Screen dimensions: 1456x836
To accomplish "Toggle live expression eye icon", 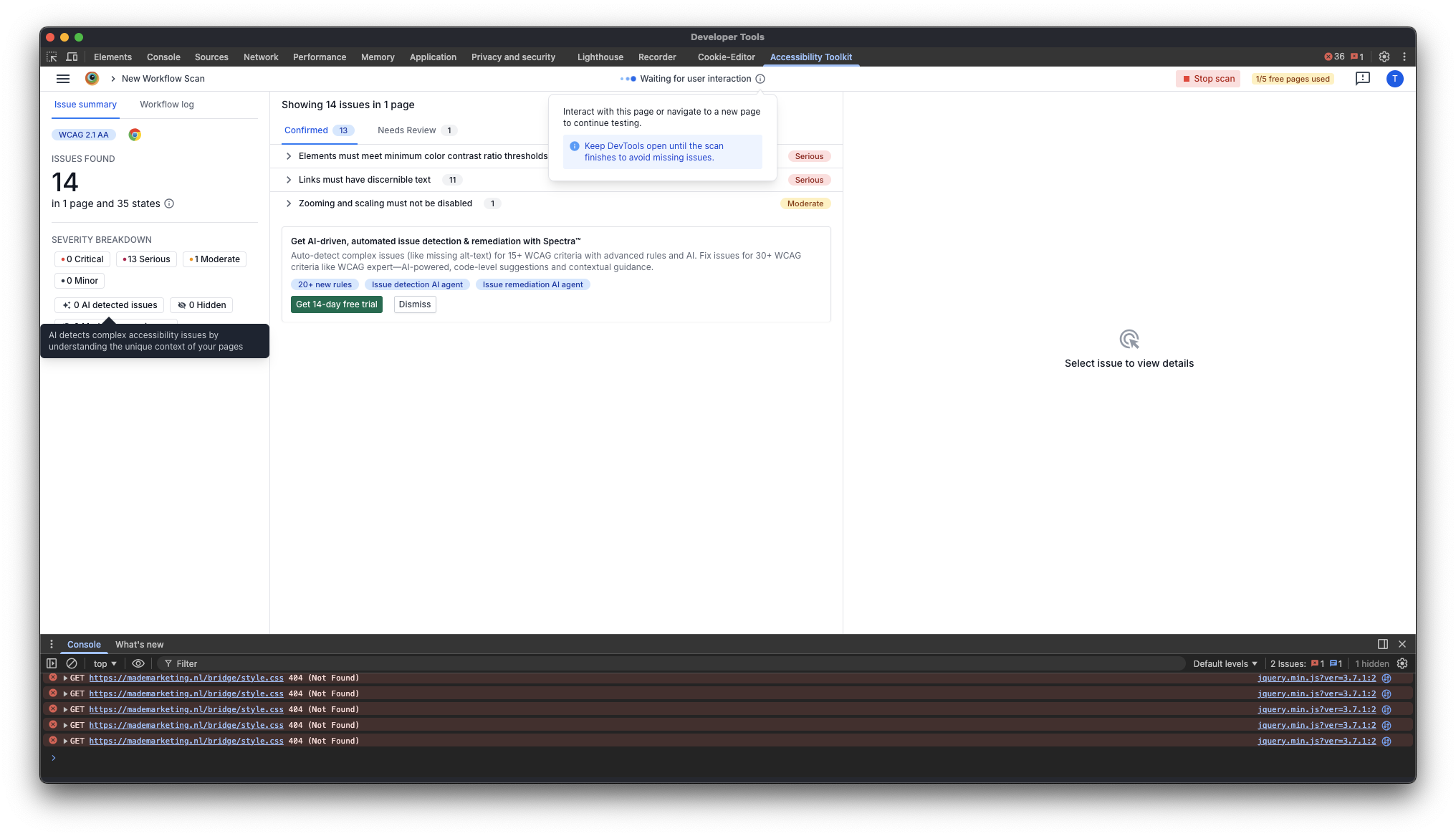I will click(138, 663).
